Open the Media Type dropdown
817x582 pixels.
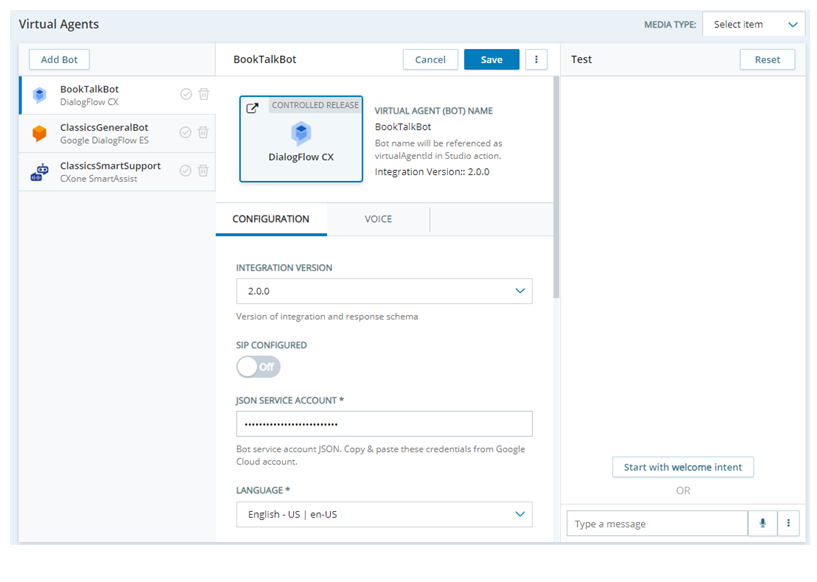753,24
